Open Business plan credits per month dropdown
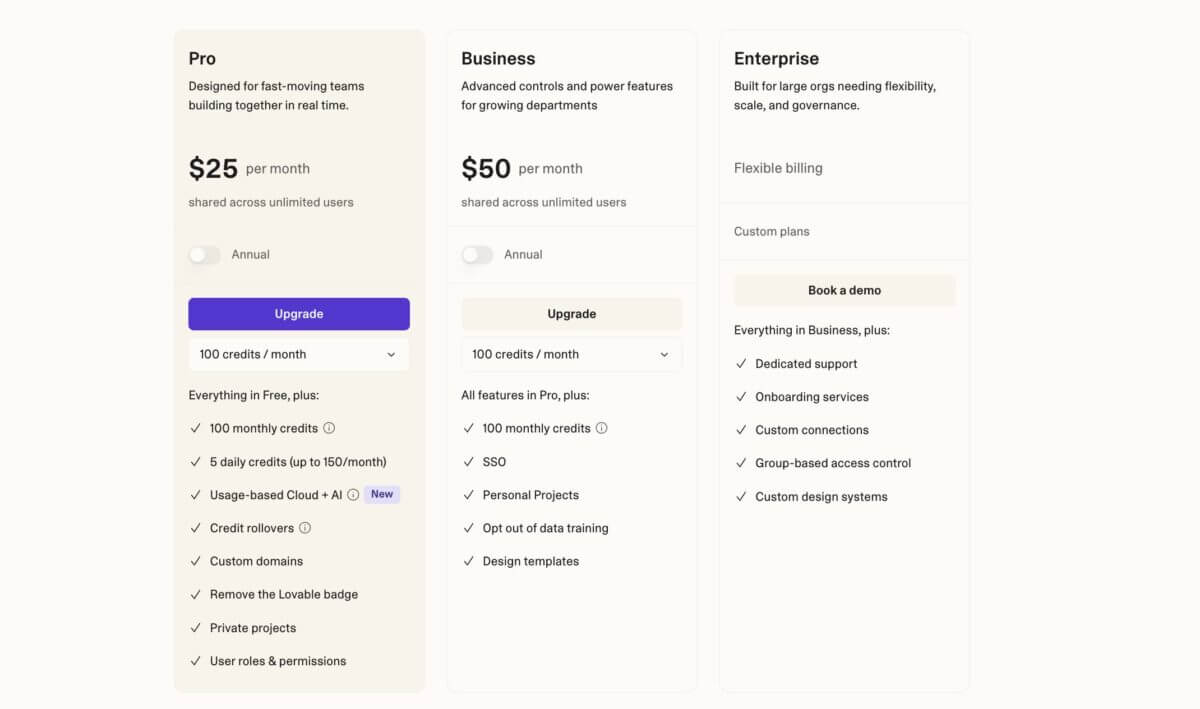1200x709 pixels. pyautogui.click(x=571, y=354)
